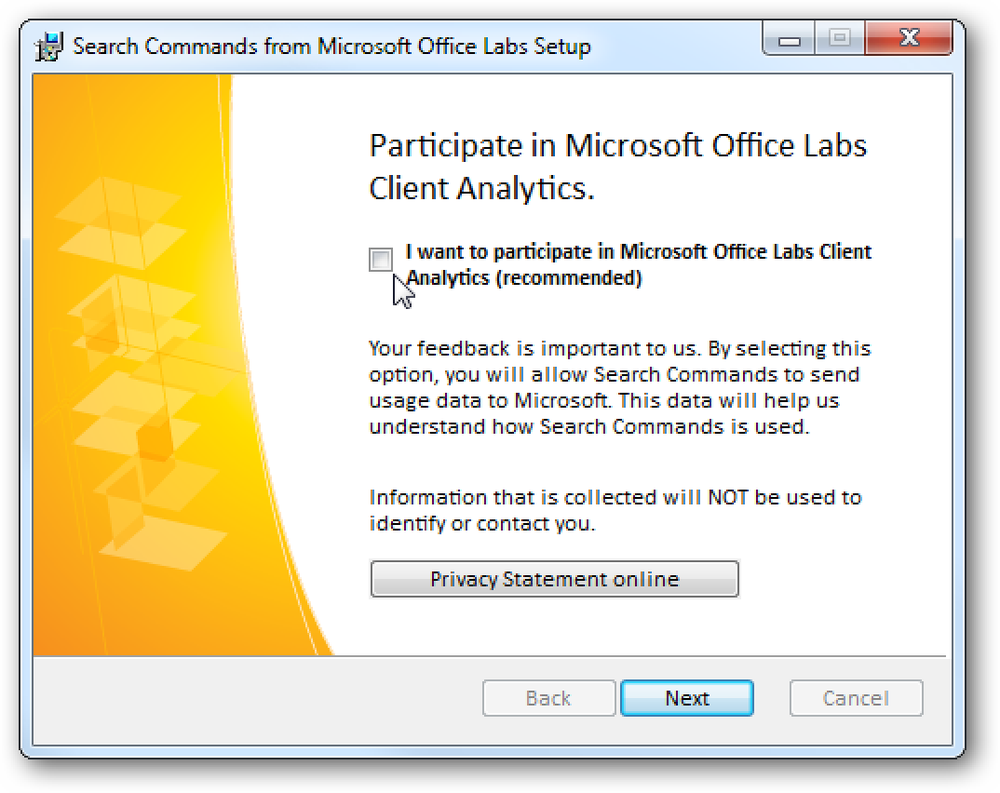The image size is (1000, 793).
Task: Minimize the Setup window
Action: pos(788,38)
